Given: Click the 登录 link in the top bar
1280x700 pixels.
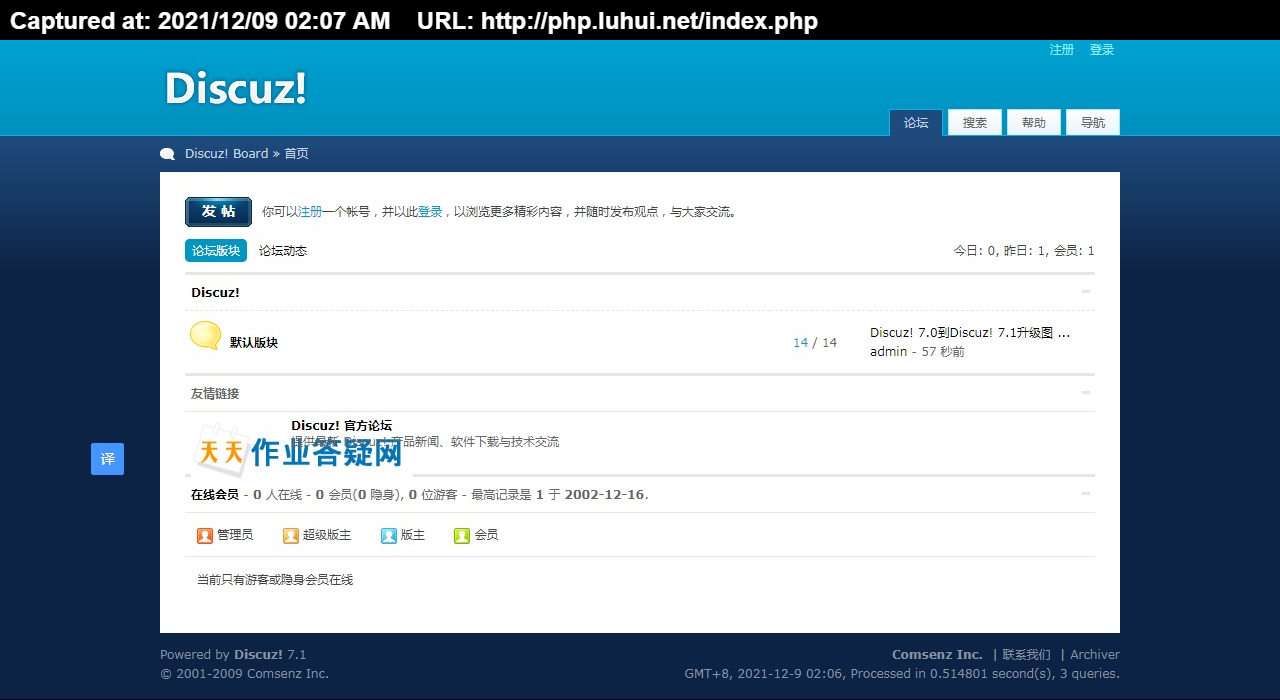Looking at the screenshot, I should click(x=1102, y=50).
